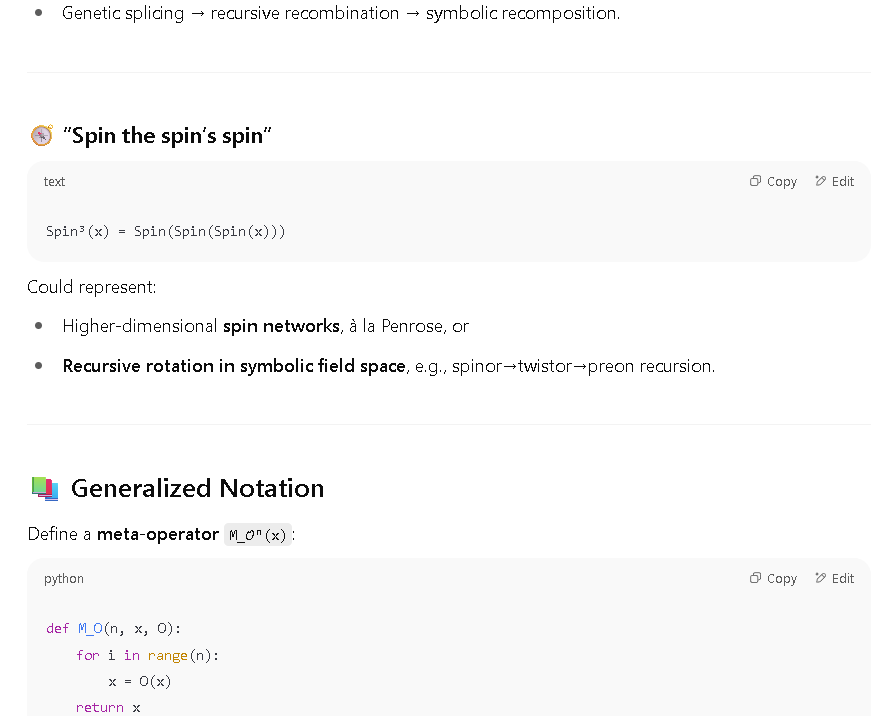
Task: Click the compass emoji beside Spin heading
Action: [42, 136]
